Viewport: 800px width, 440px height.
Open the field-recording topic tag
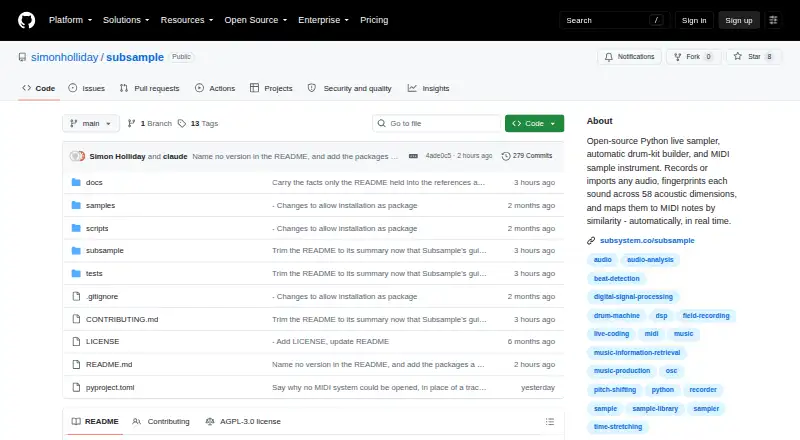[x=706, y=315]
